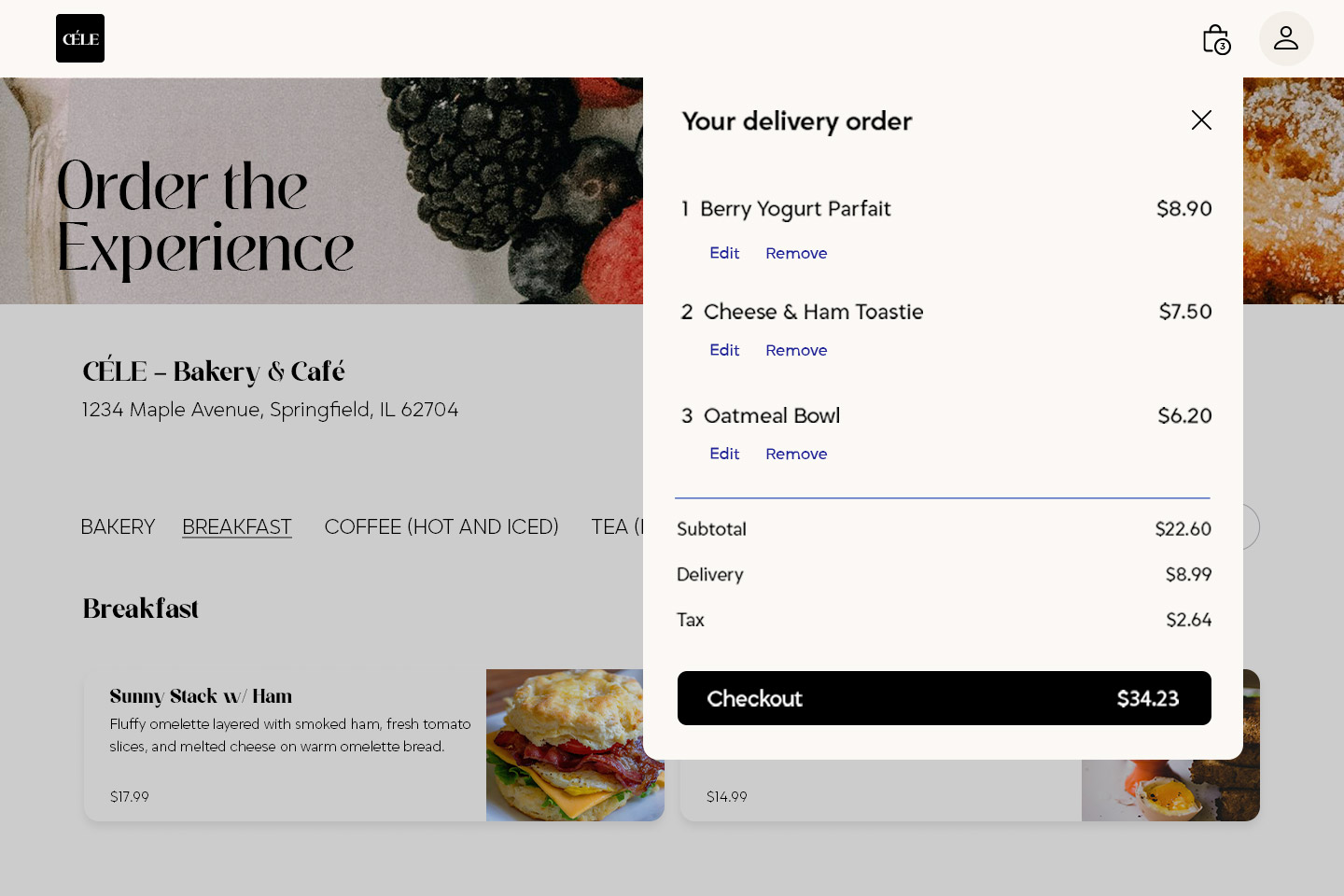Open the user account profile icon
This screenshot has height=896, width=1344.
1286,38
